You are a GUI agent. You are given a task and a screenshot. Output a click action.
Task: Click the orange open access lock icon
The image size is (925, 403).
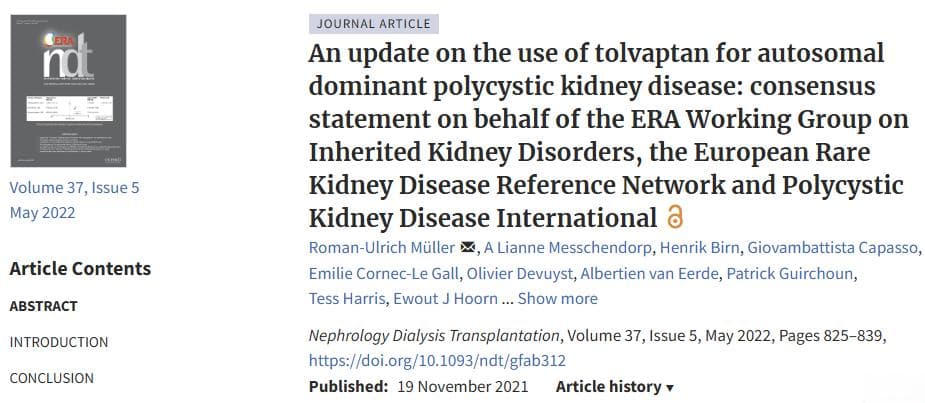(x=675, y=217)
